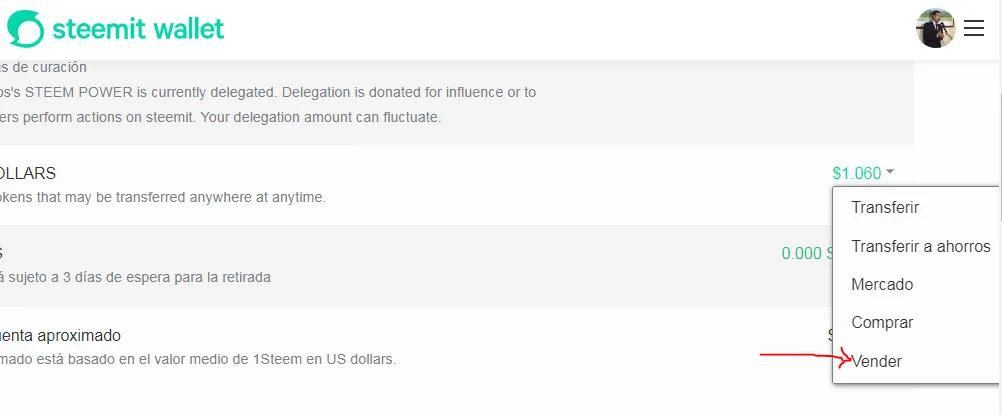Choose Vender from the dropdown menu
The image size is (1002, 415).
[x=876, y=361]
